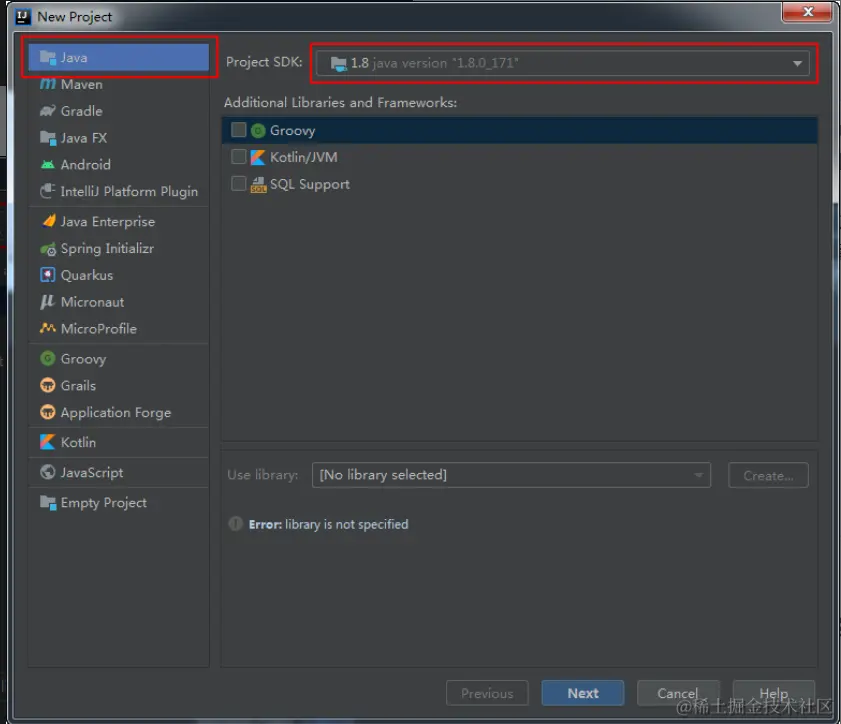Click the Next button
This screenshot has height=724, width=841.
click(x=582, y=693)
